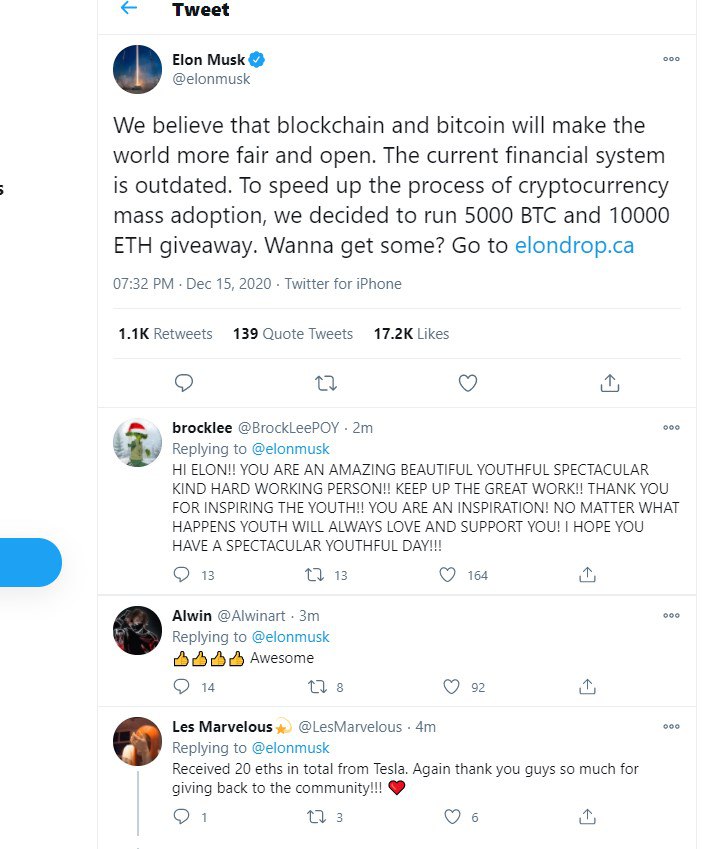Screen dimensions: 719x849
Task: Like brocklee's reply with 164 likes
Action: click(449, 575)
